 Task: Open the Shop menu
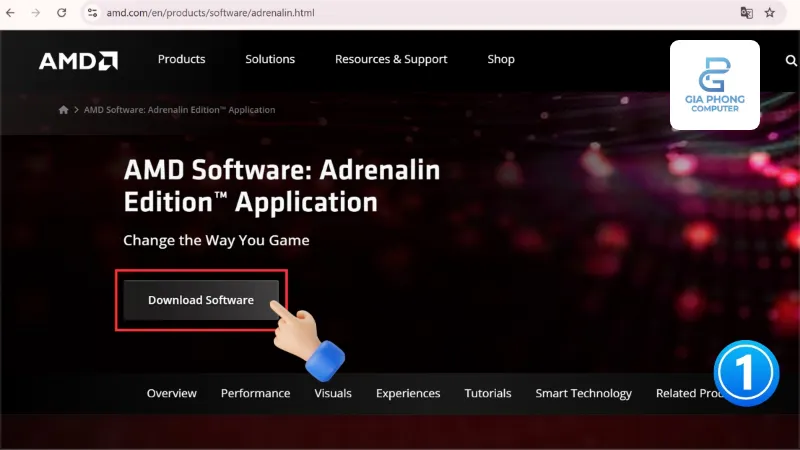pos(501,59)
